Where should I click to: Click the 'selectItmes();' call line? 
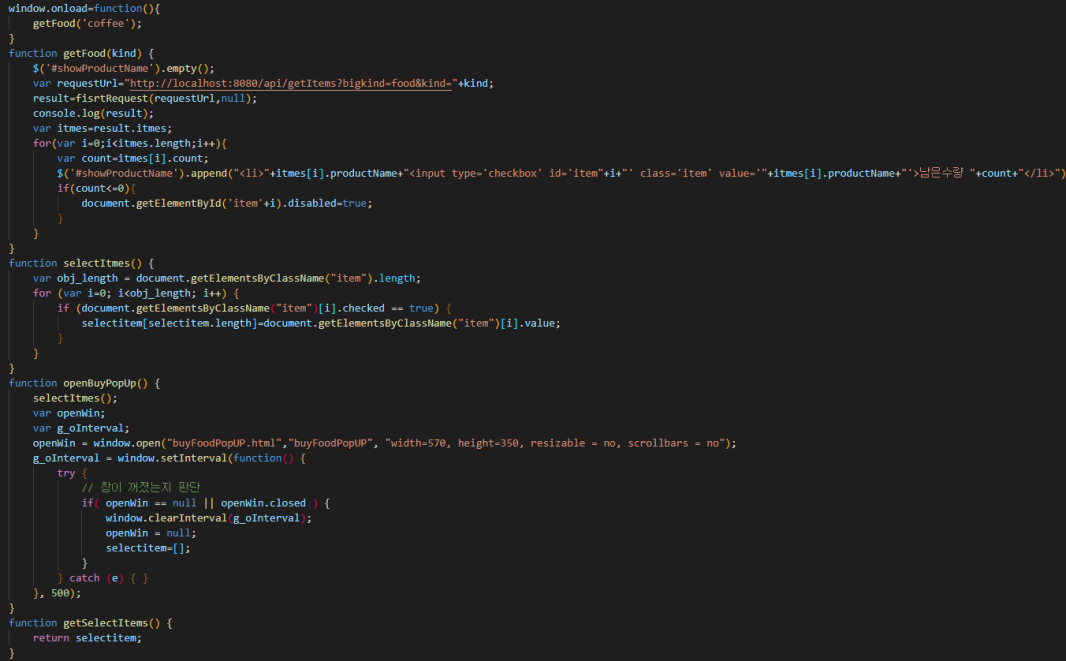(x=75, y=398)
